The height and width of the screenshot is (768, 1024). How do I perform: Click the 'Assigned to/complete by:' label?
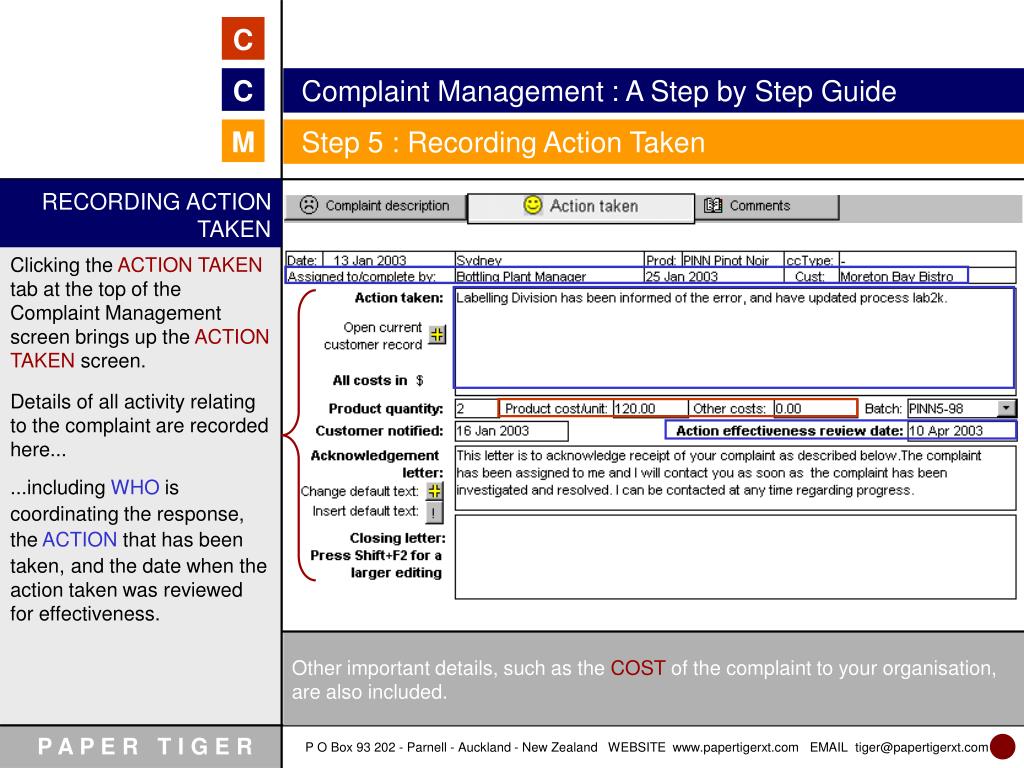[361, 276]
